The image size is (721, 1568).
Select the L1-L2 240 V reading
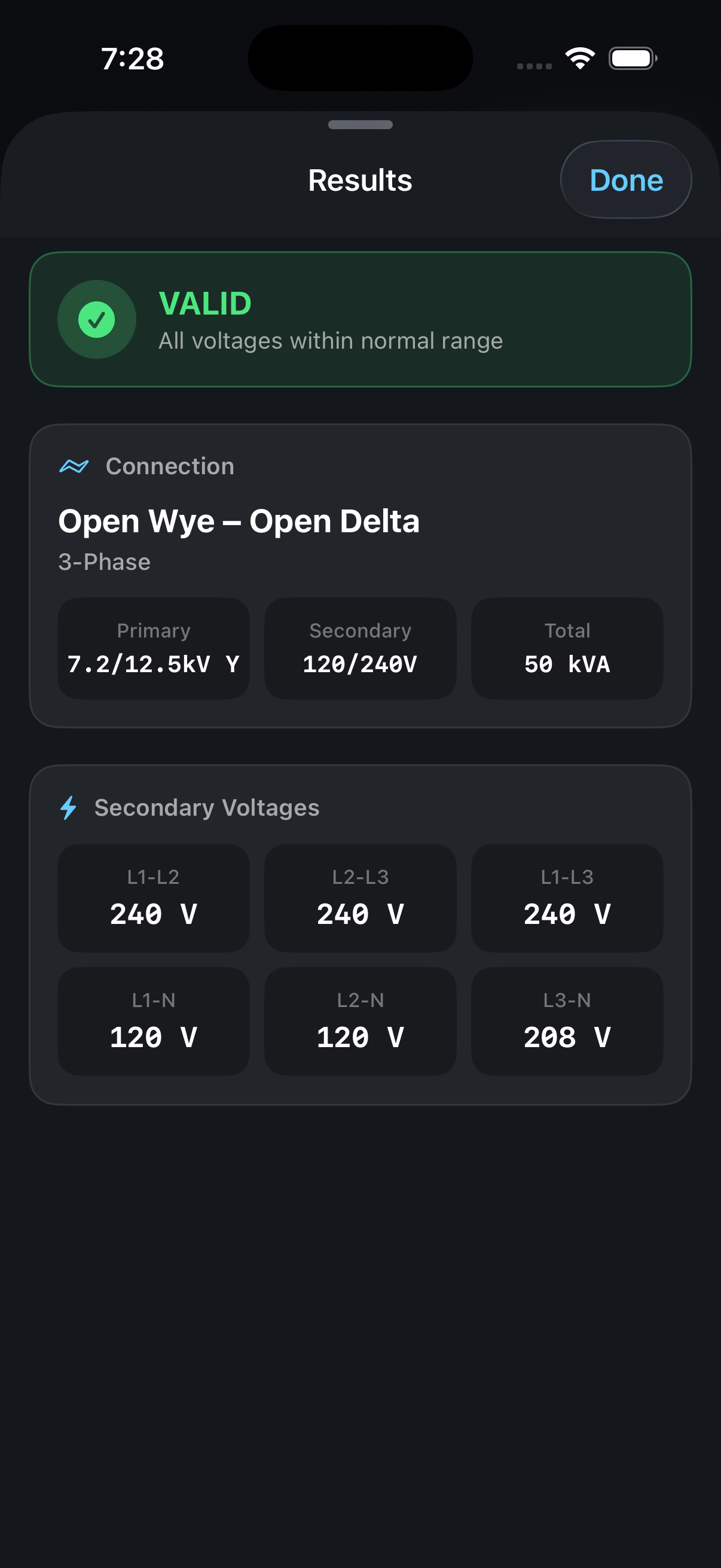click(x=153, y=898)
